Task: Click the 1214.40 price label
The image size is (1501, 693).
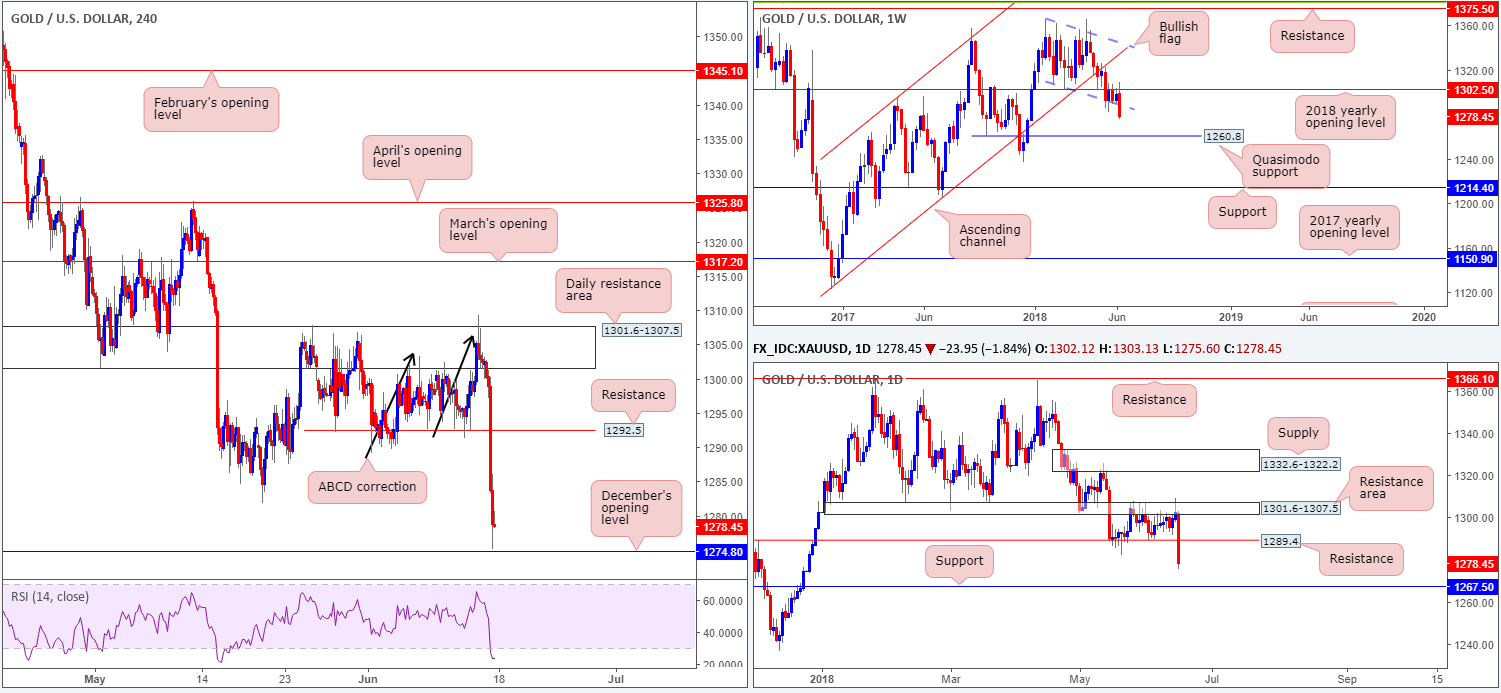Action: 1473,187
